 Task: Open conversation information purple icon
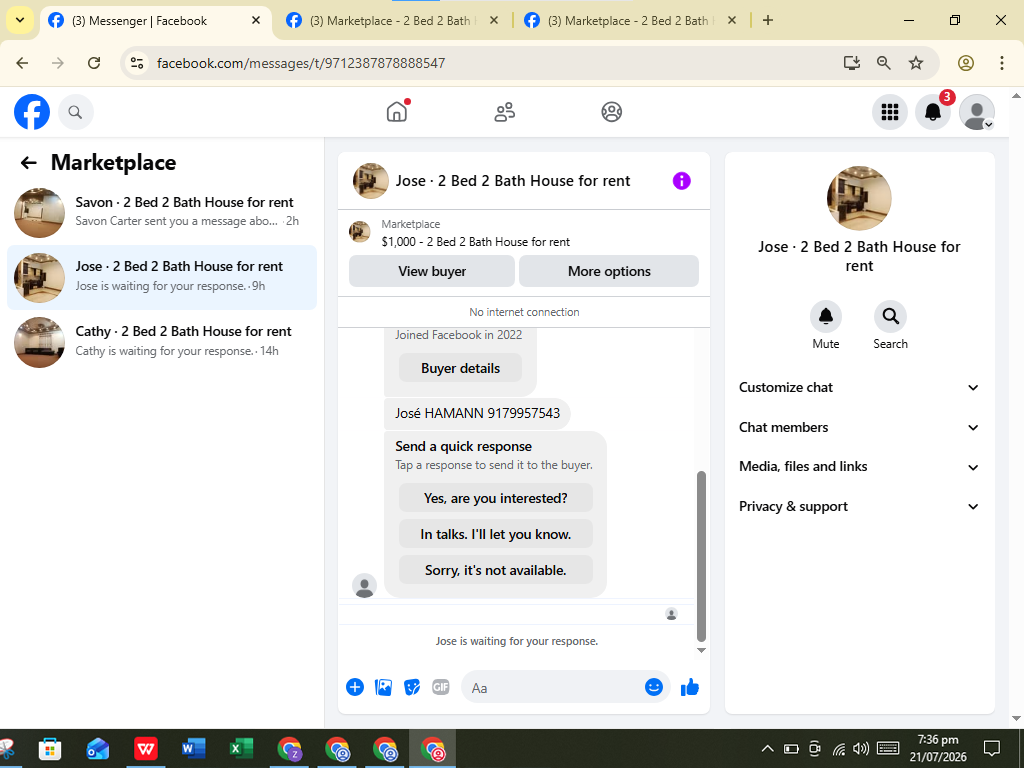pyautogui.click(x=681, y=181)
